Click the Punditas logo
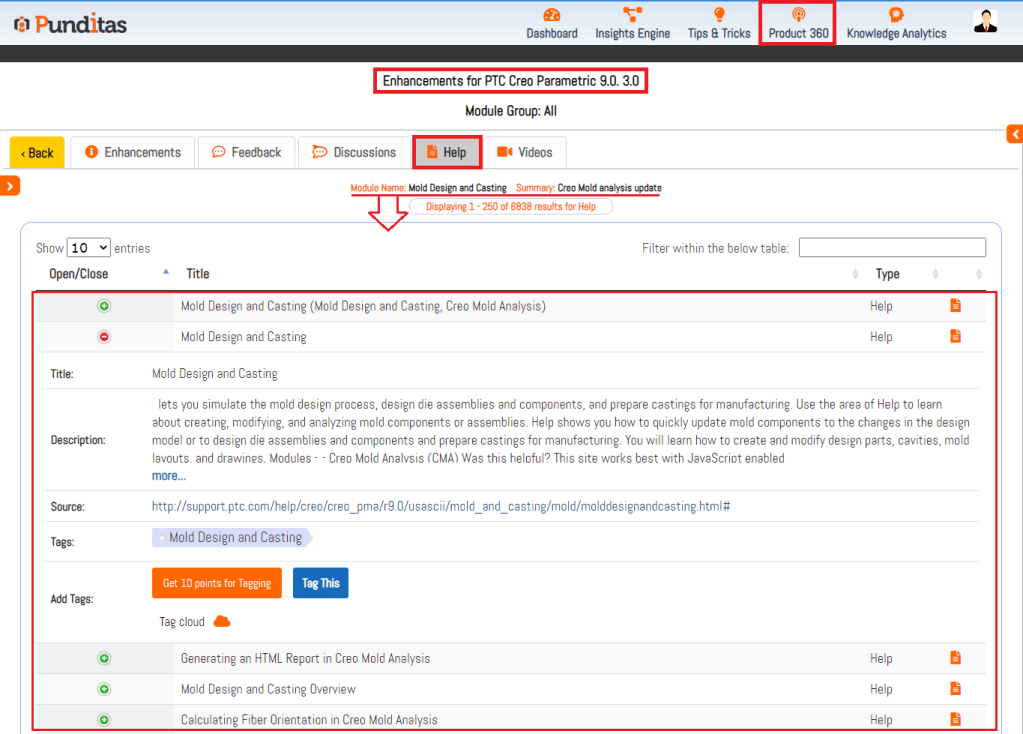Screen dimensions: 1023x734 pos(70,24)
